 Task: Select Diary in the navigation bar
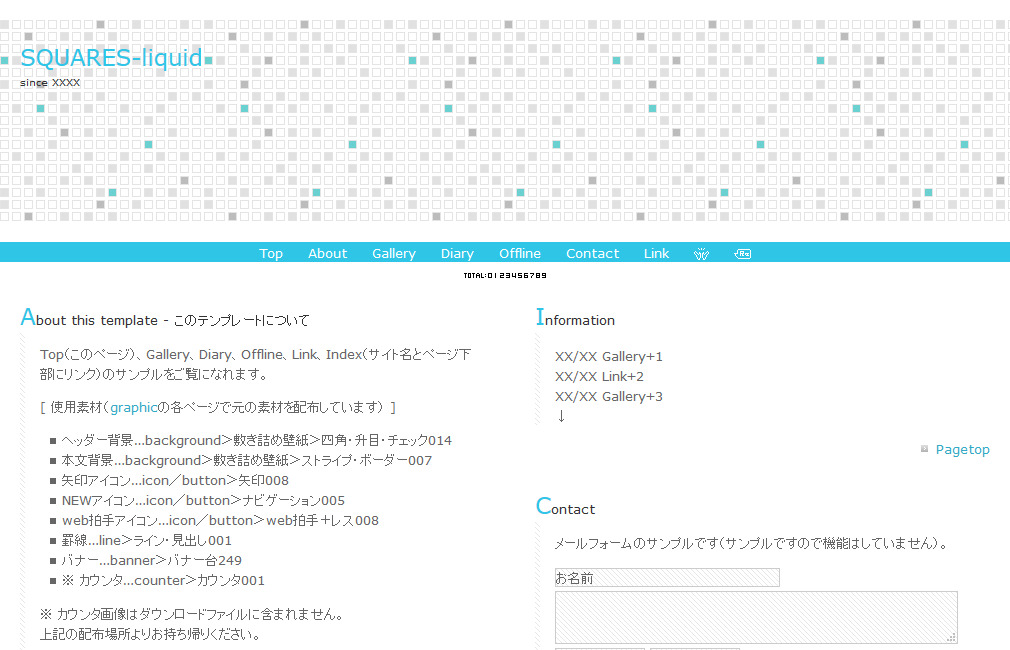[x=457, y=254]
